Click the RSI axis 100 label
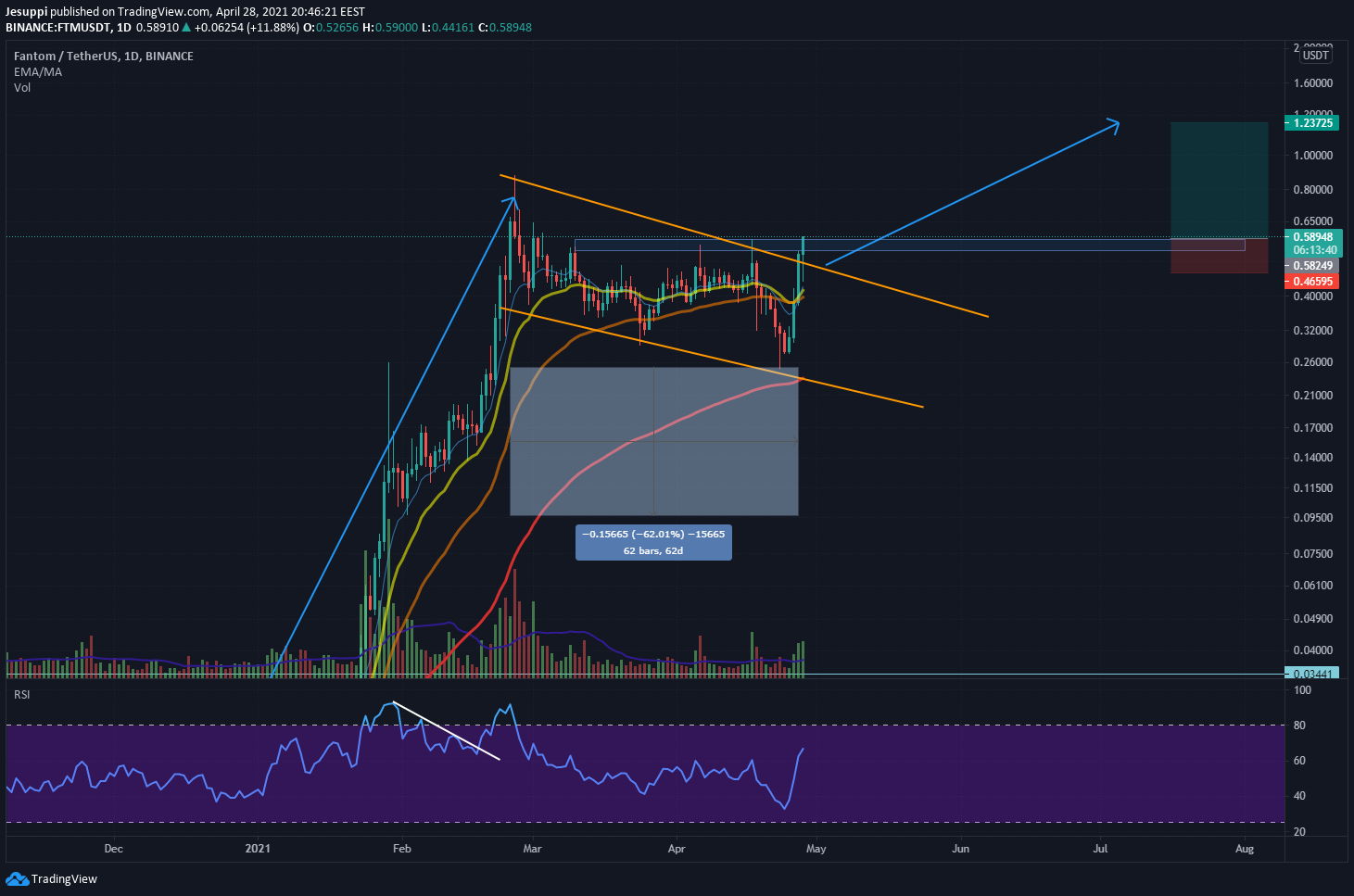Screen dimensions: 1354x896 click(1302, 690)
